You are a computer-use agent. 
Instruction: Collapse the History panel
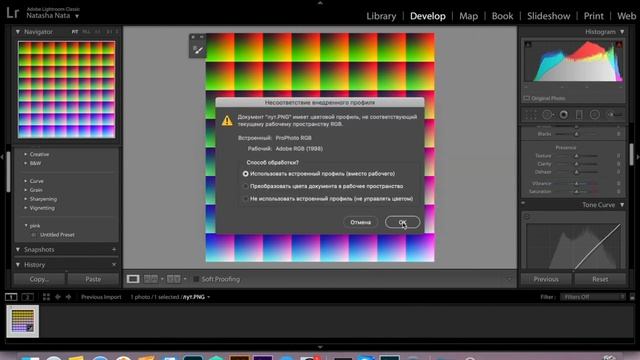click(18, 265)
